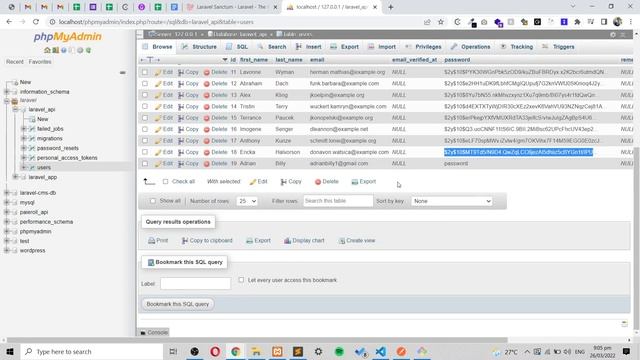
Task: Tick the checkbox for Abraham row
Action: (x=145, y=83)
